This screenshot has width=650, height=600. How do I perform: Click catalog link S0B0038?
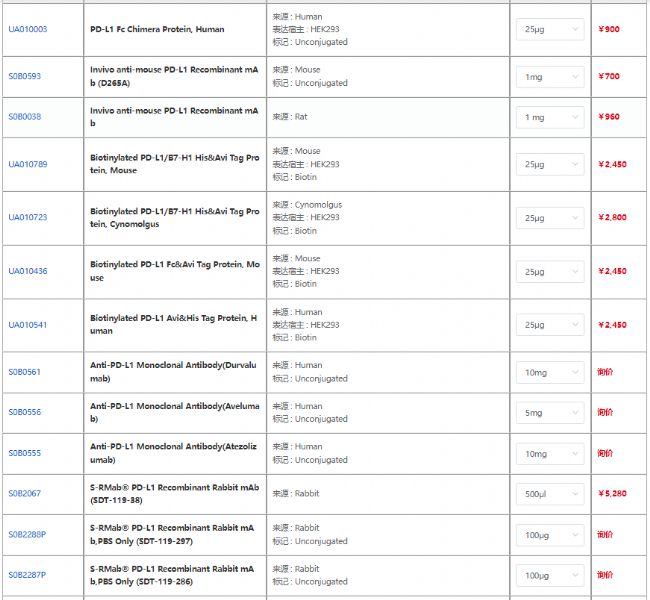click(x=25, y=117)
